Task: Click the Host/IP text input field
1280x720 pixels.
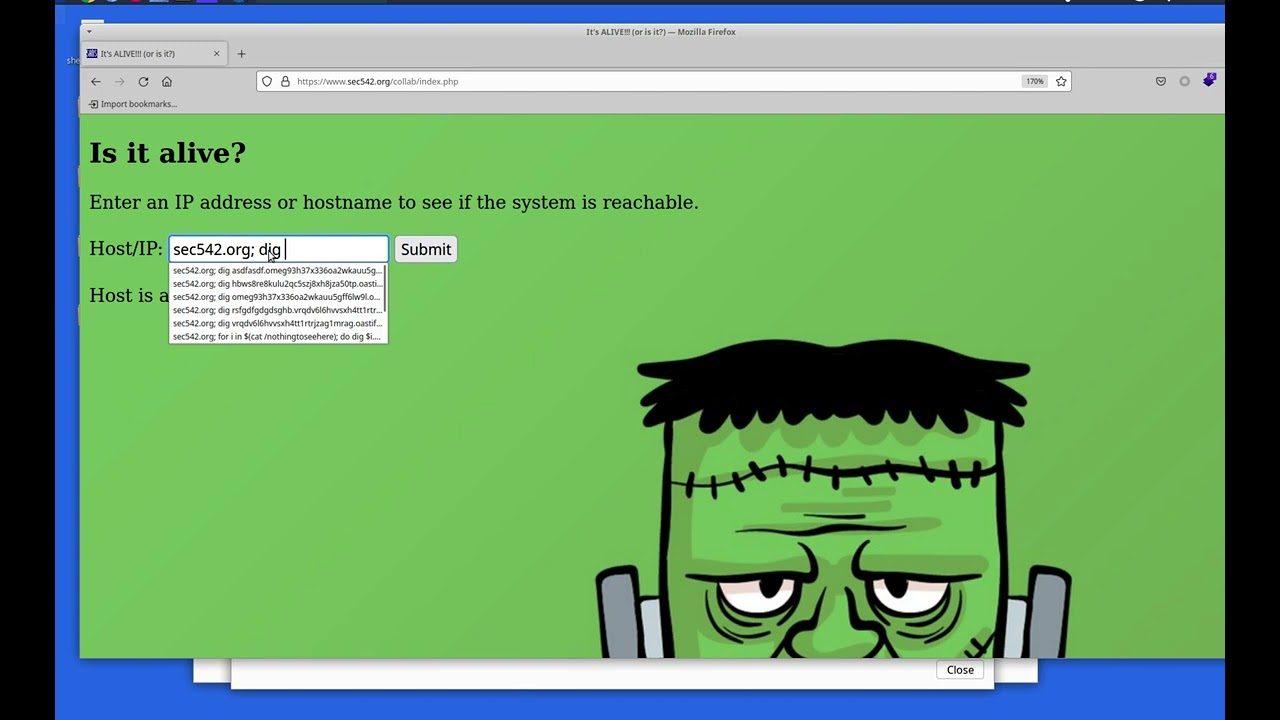Action: click(278, 249)
